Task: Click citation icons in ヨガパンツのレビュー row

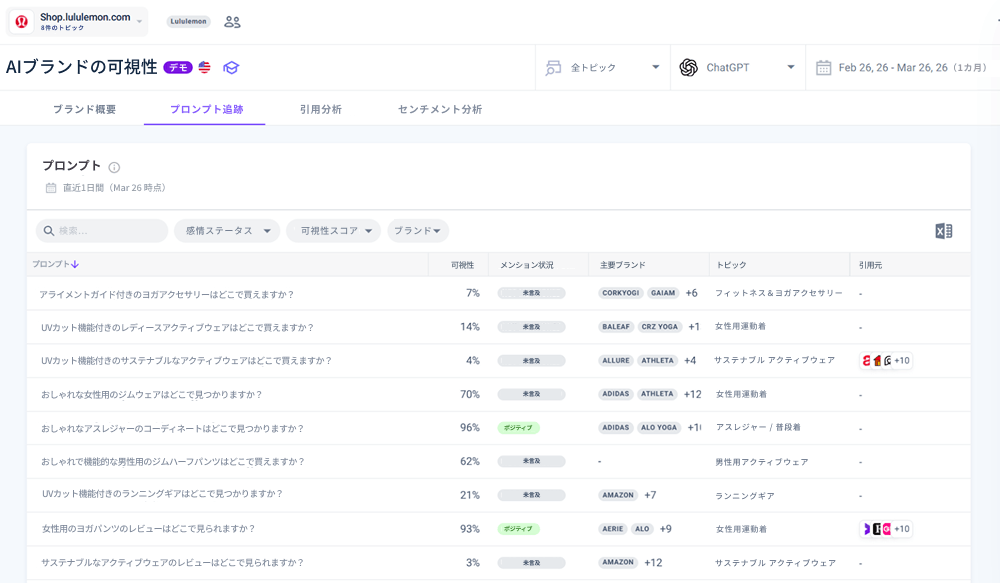Action: (x=886, y=529)
